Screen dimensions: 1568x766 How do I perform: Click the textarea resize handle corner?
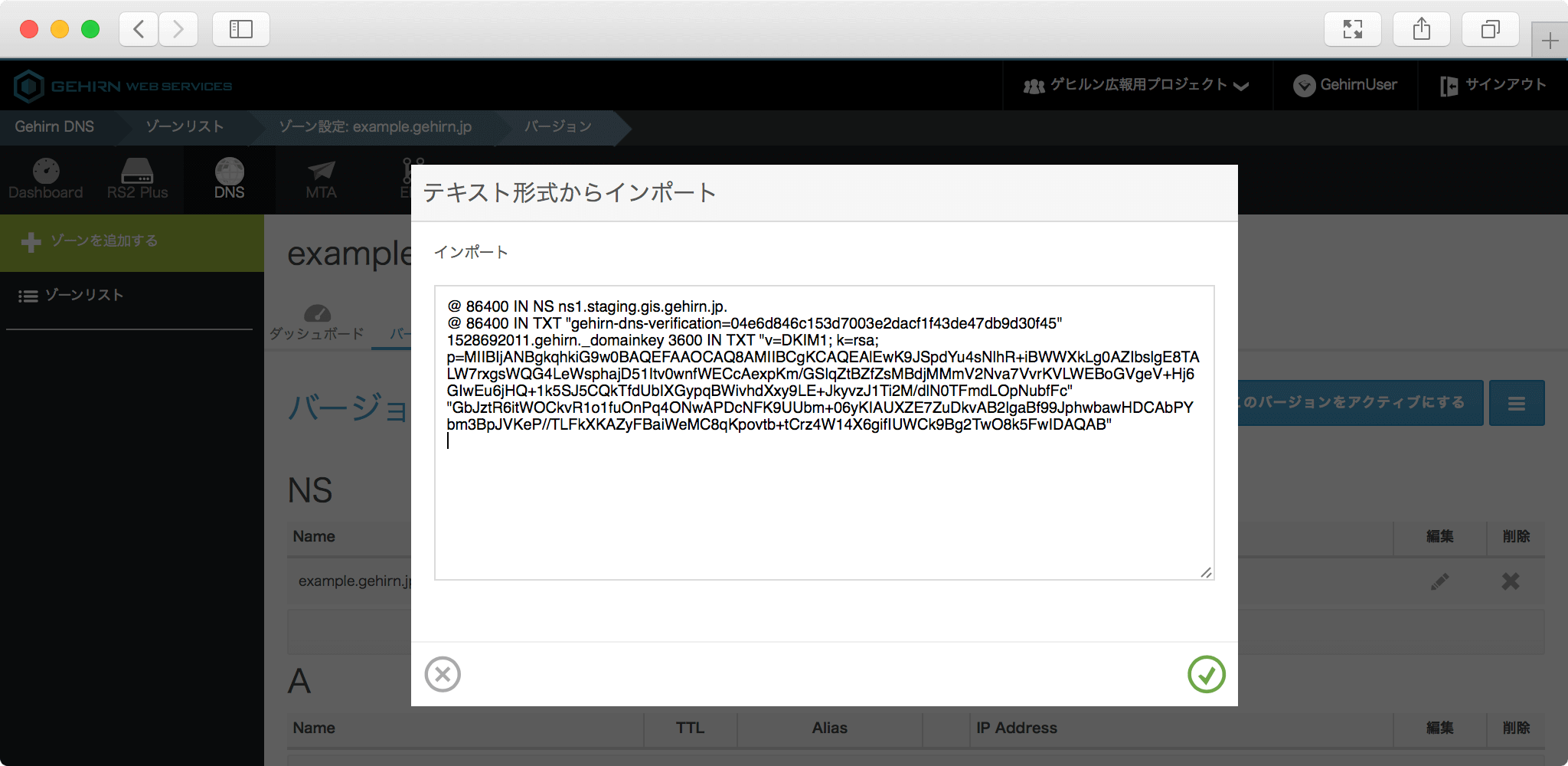tap(1206, 572)
